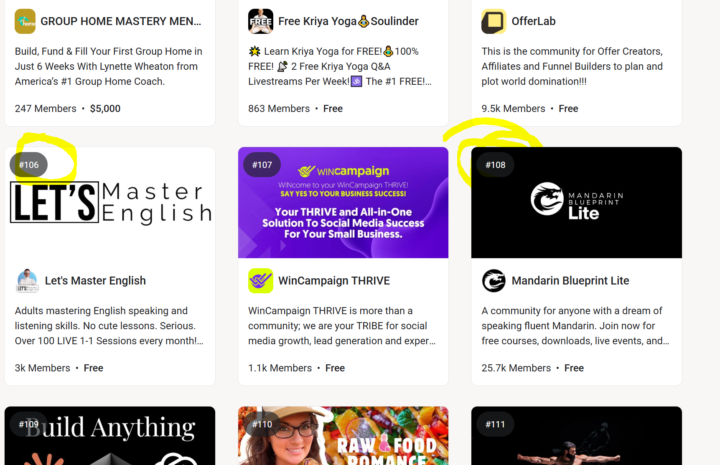Click the #110 rank badge

pyautogui.click(x=262, y=424)
